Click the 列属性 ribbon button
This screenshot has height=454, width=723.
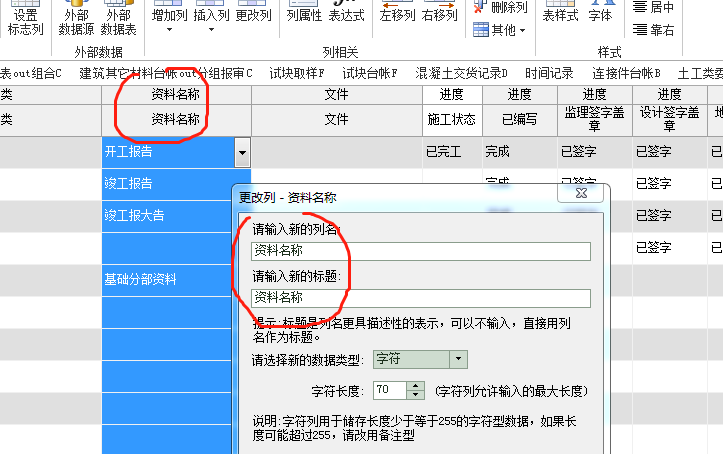pos(304,15)
